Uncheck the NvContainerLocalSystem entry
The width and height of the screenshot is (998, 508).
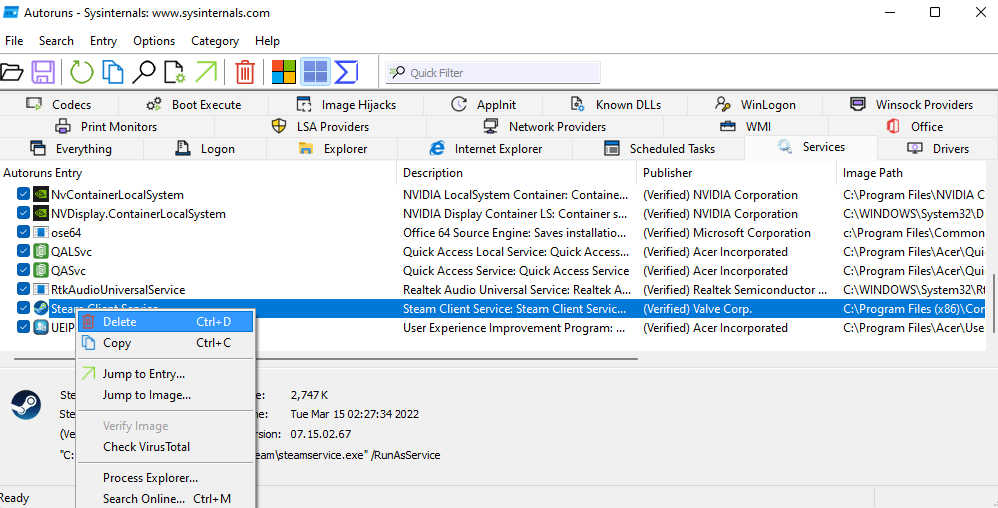click(x=24, y=195)
